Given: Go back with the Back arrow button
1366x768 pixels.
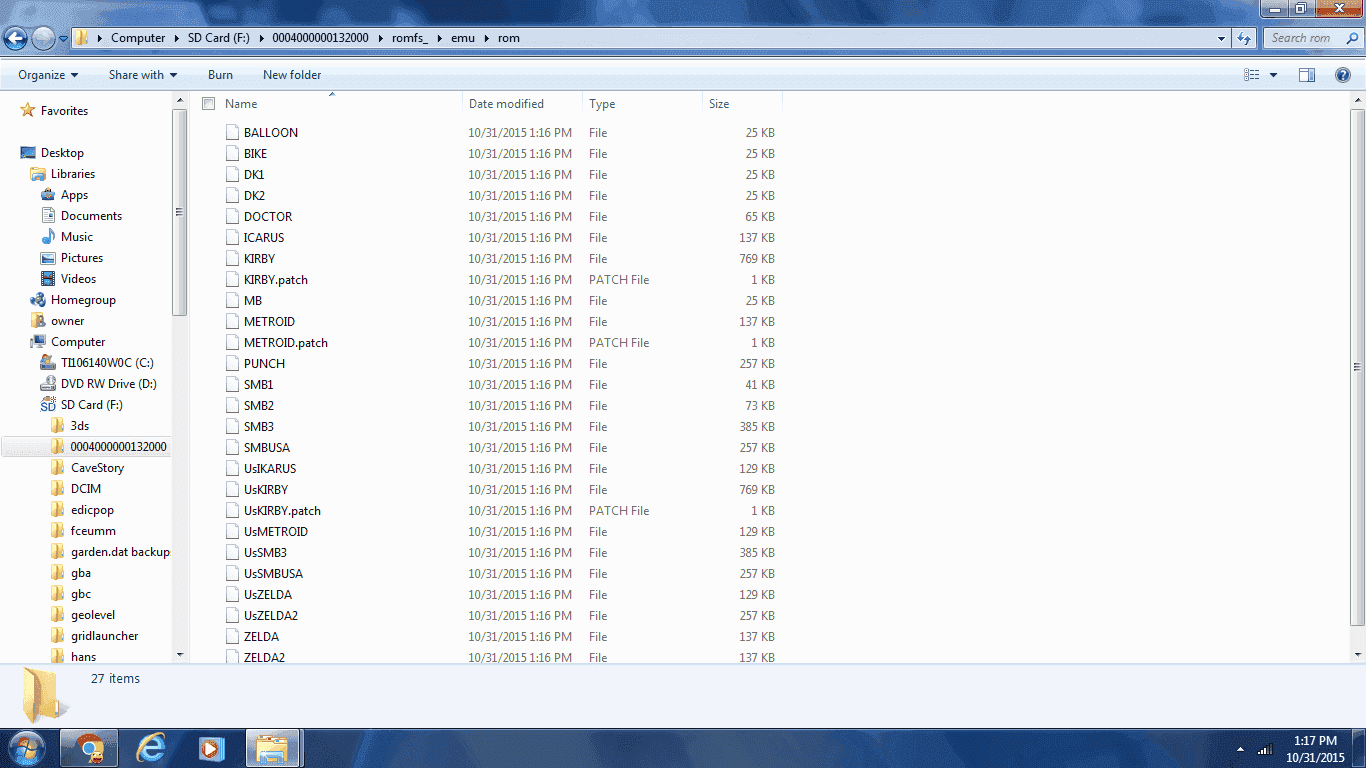Looking at the screenshot, I should coord(15,38).
